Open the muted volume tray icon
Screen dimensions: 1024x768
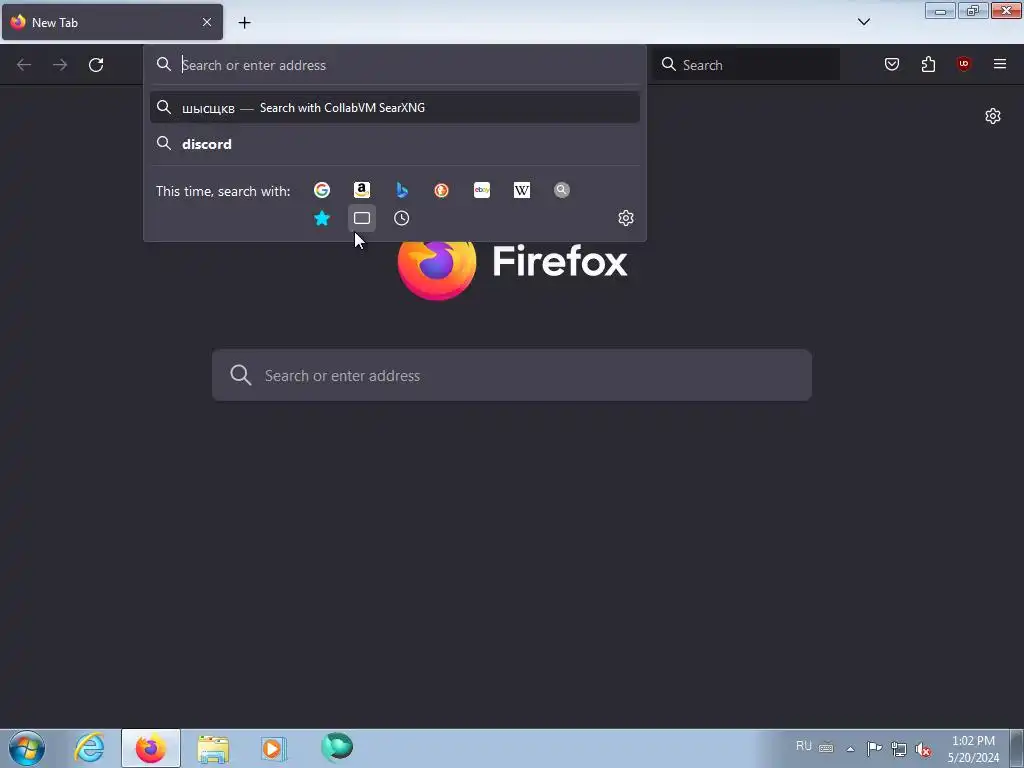pyautogui.click(x=923, y=749)
